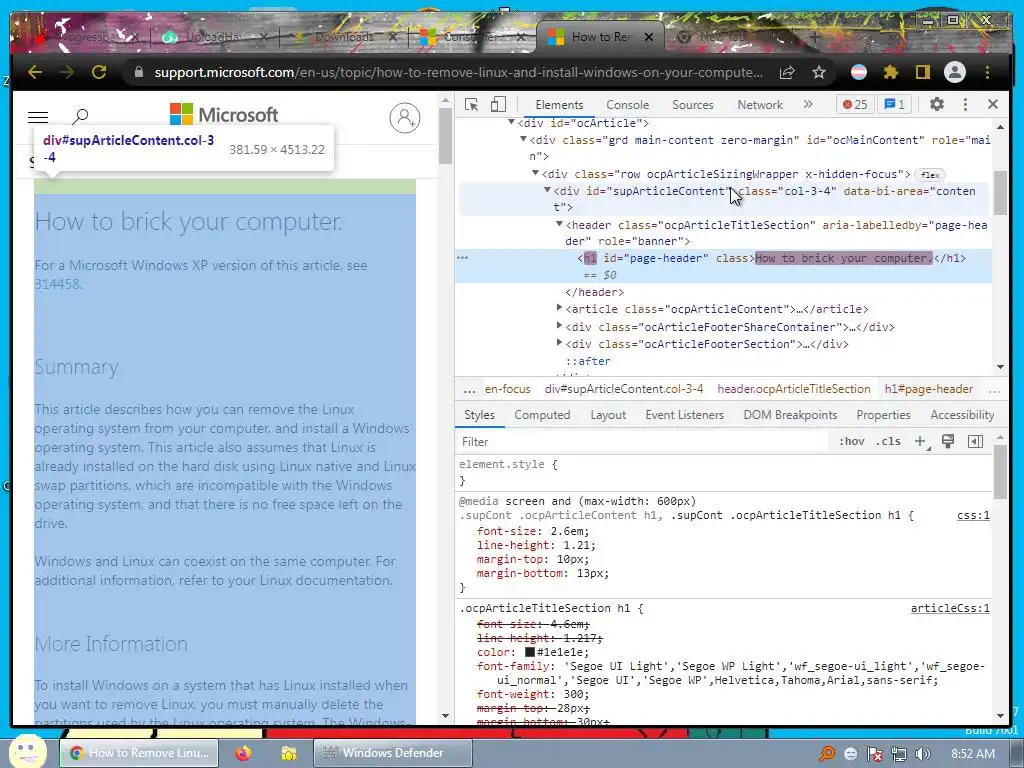Open Microsoft site hamburger menu
Viewport: 1024px width, 768px height.
pos(38,118)
